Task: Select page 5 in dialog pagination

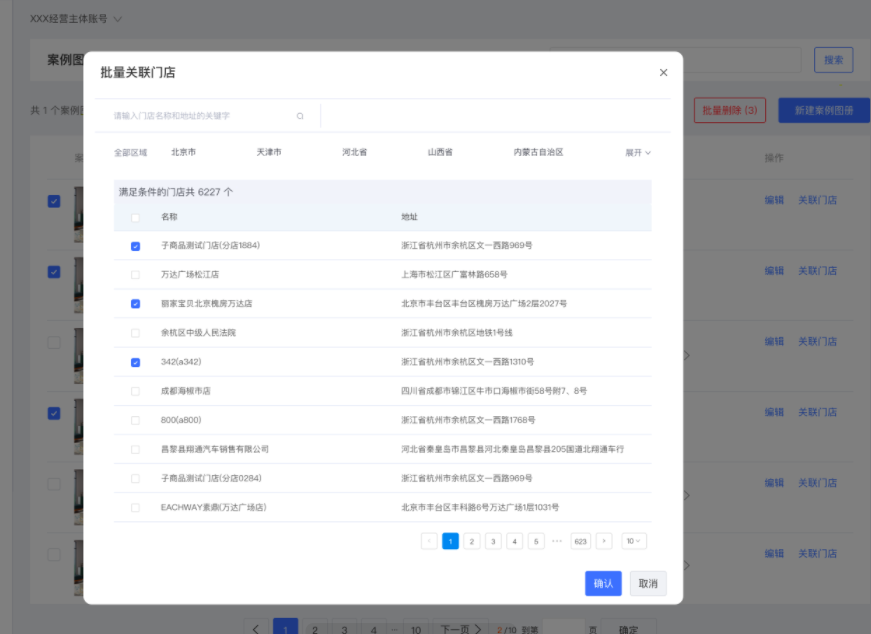Action: [x=536, y=541]
